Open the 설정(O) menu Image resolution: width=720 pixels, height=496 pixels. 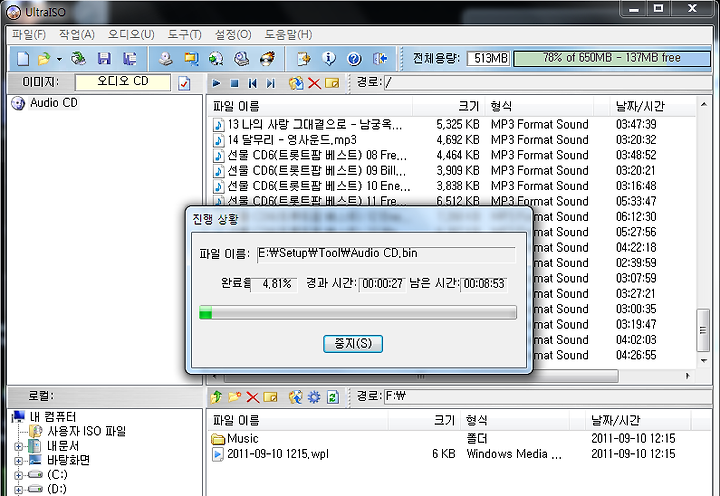(233, 34)
